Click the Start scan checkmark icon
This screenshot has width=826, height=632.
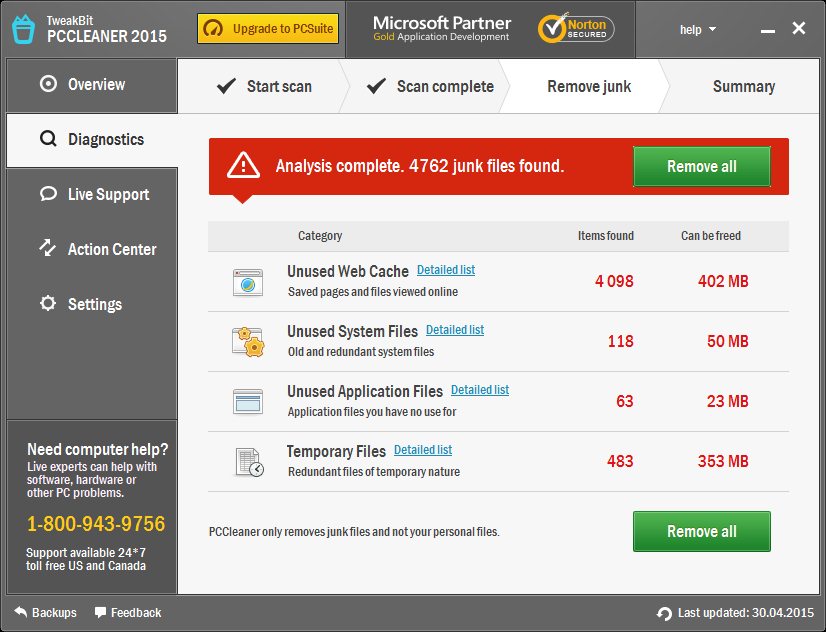coord(226,86)
